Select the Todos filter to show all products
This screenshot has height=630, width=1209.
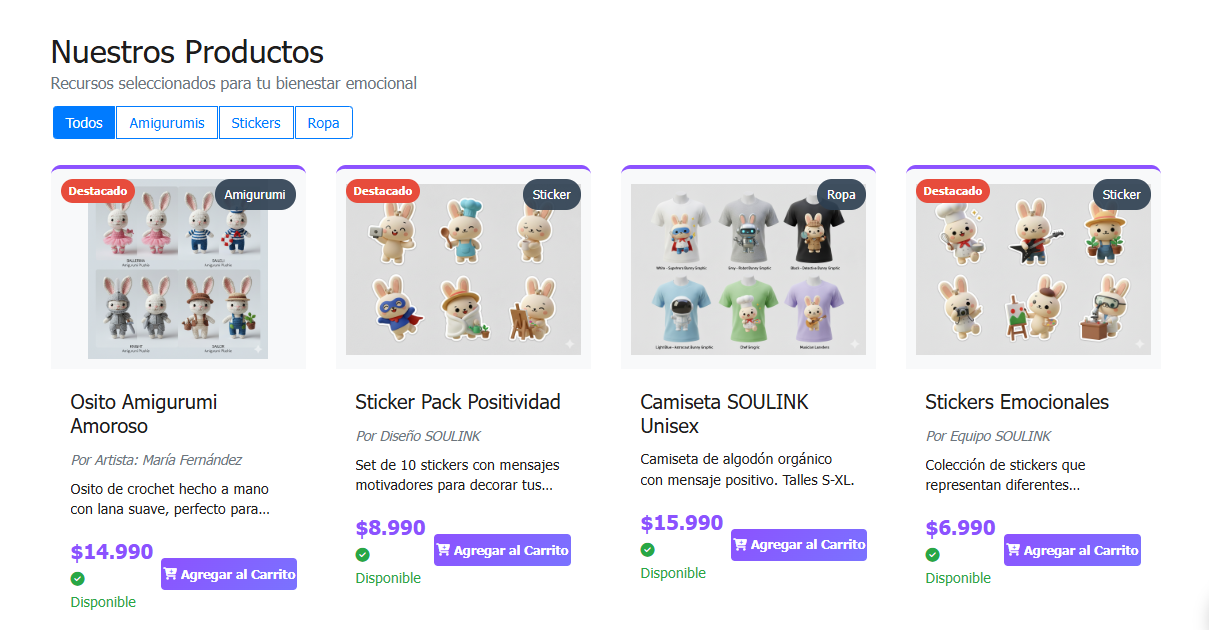pos(83,122)
